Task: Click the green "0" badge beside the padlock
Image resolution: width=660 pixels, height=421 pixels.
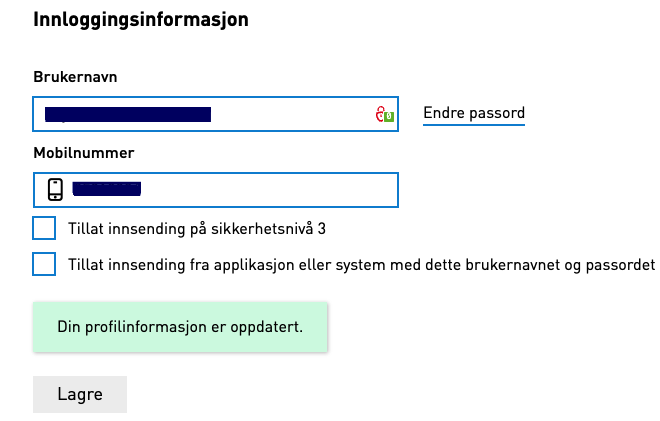Action: [388, 116]
